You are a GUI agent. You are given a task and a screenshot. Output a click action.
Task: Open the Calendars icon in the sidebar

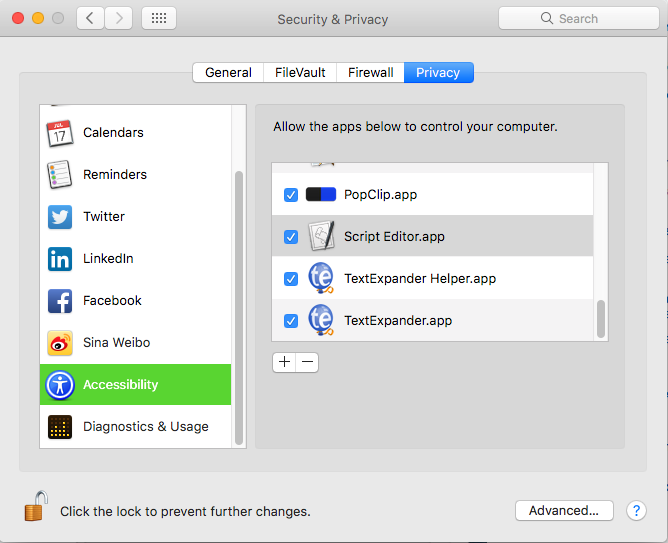coord(60,133)
